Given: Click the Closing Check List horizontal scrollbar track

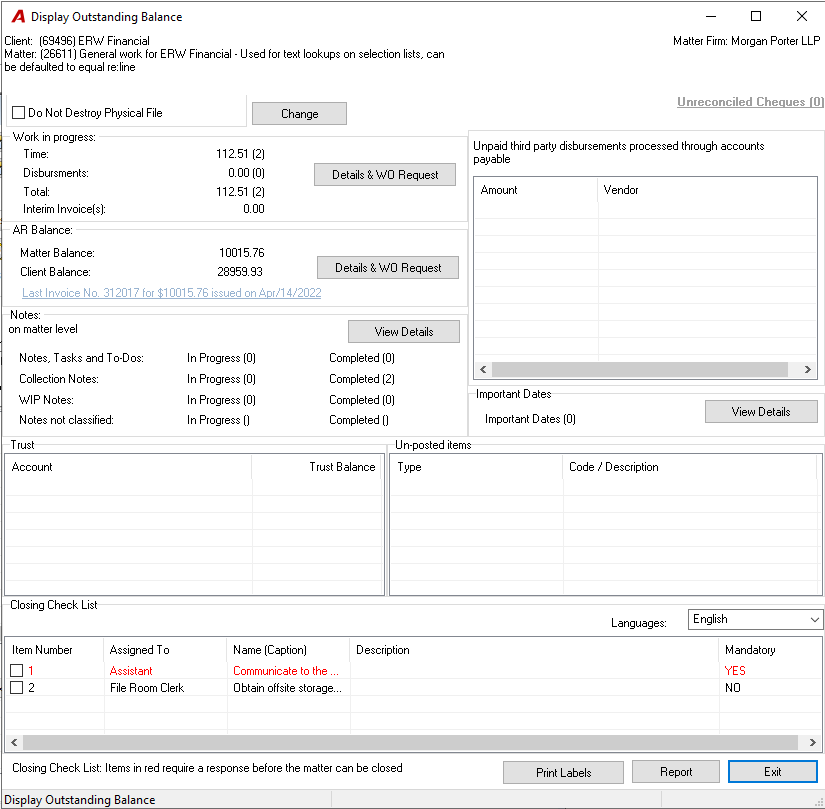Looking at the screenshot, I should [410, 743].
